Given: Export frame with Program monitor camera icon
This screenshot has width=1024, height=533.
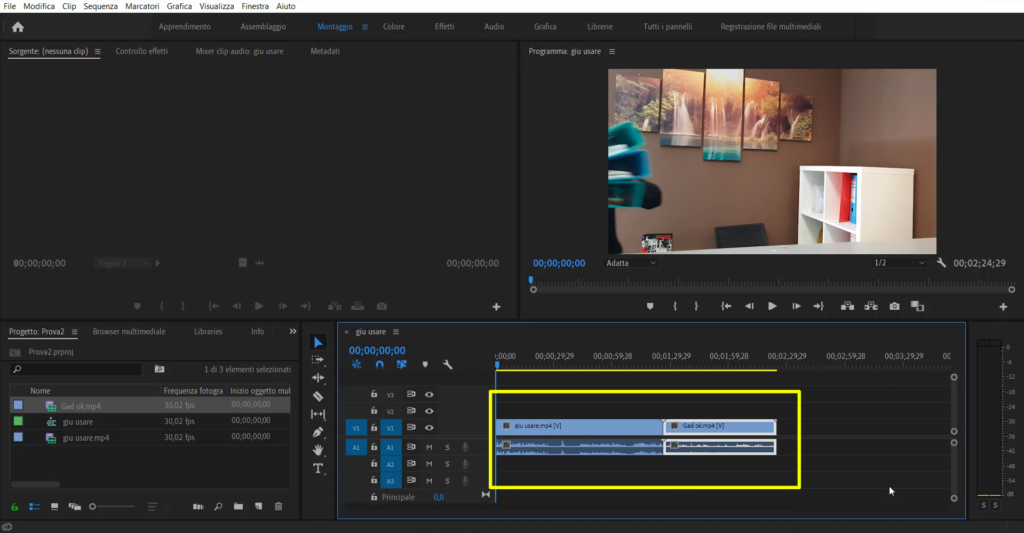Looking at the screenshot, I should pyautogui.click(x=894, y=306).
